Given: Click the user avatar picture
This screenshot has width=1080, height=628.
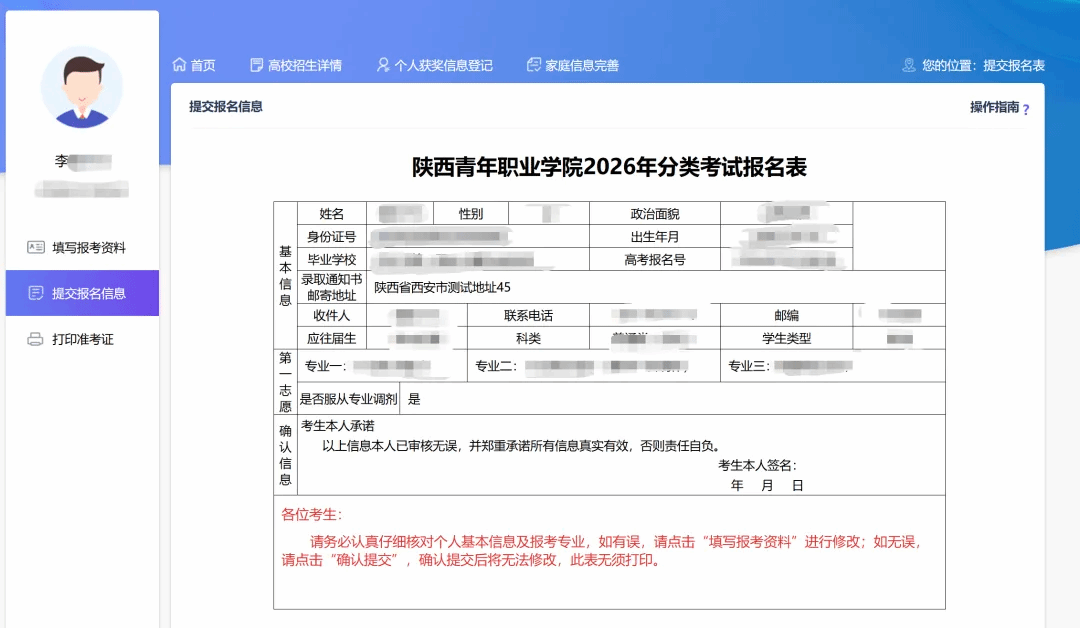Looking at the screenshot, I should pyautogui.click(x=82, y=88).
